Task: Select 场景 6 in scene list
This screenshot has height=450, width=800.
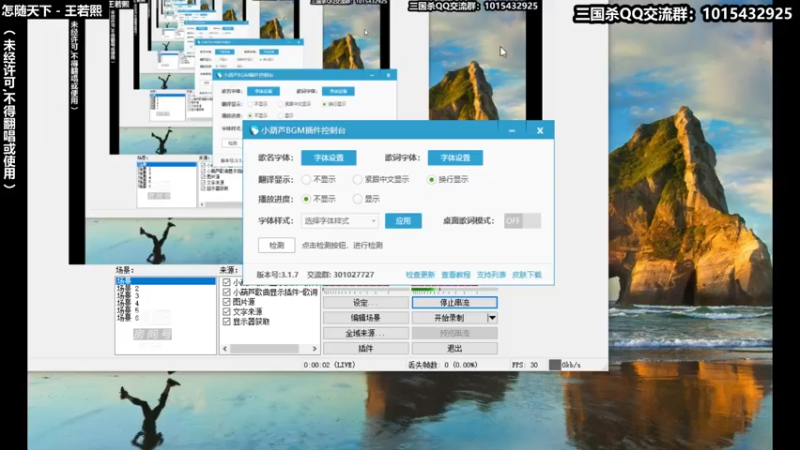Action: [x=165, y=317]
